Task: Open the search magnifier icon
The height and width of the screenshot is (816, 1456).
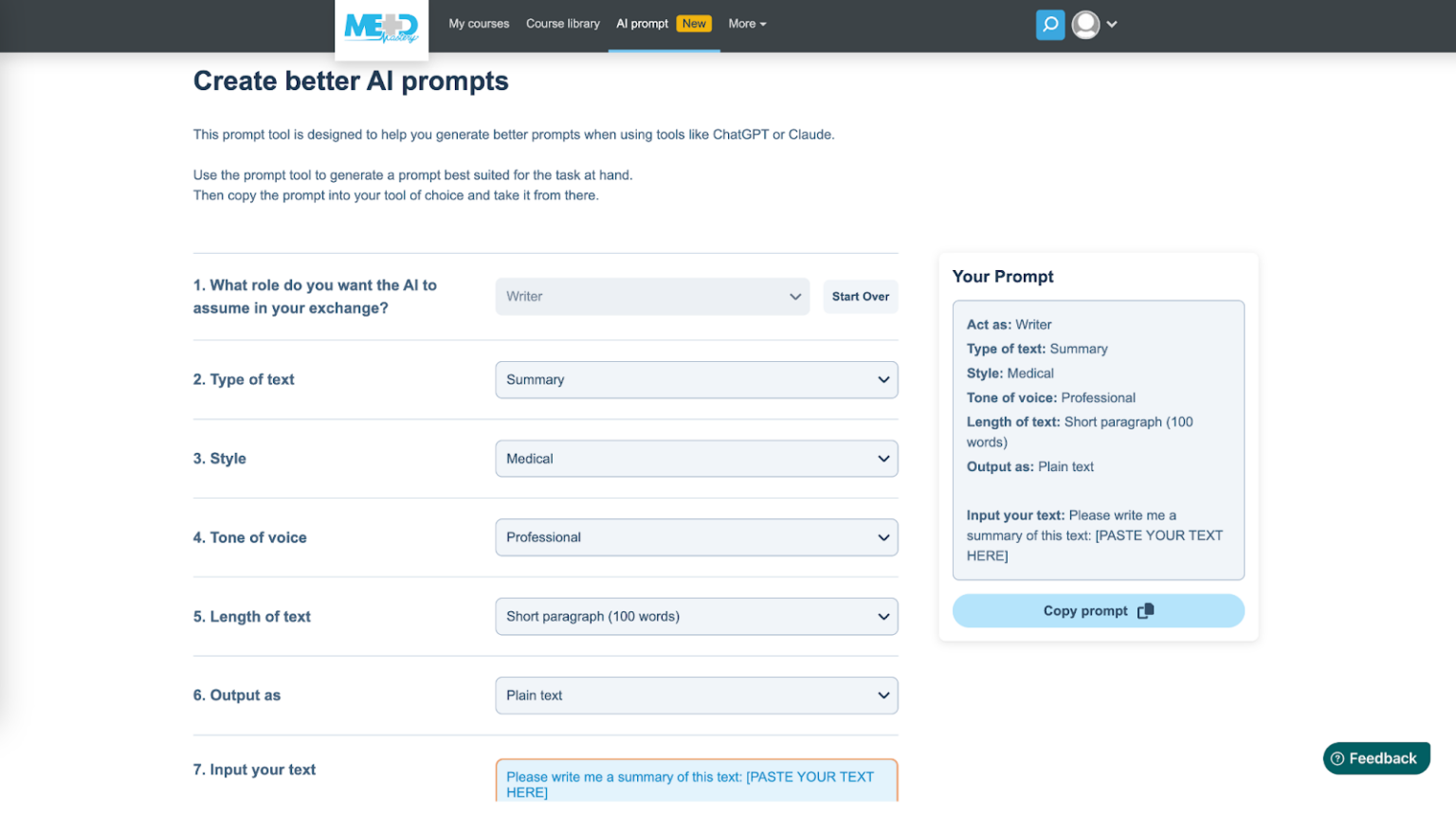Action: [x=1049, y=25]
